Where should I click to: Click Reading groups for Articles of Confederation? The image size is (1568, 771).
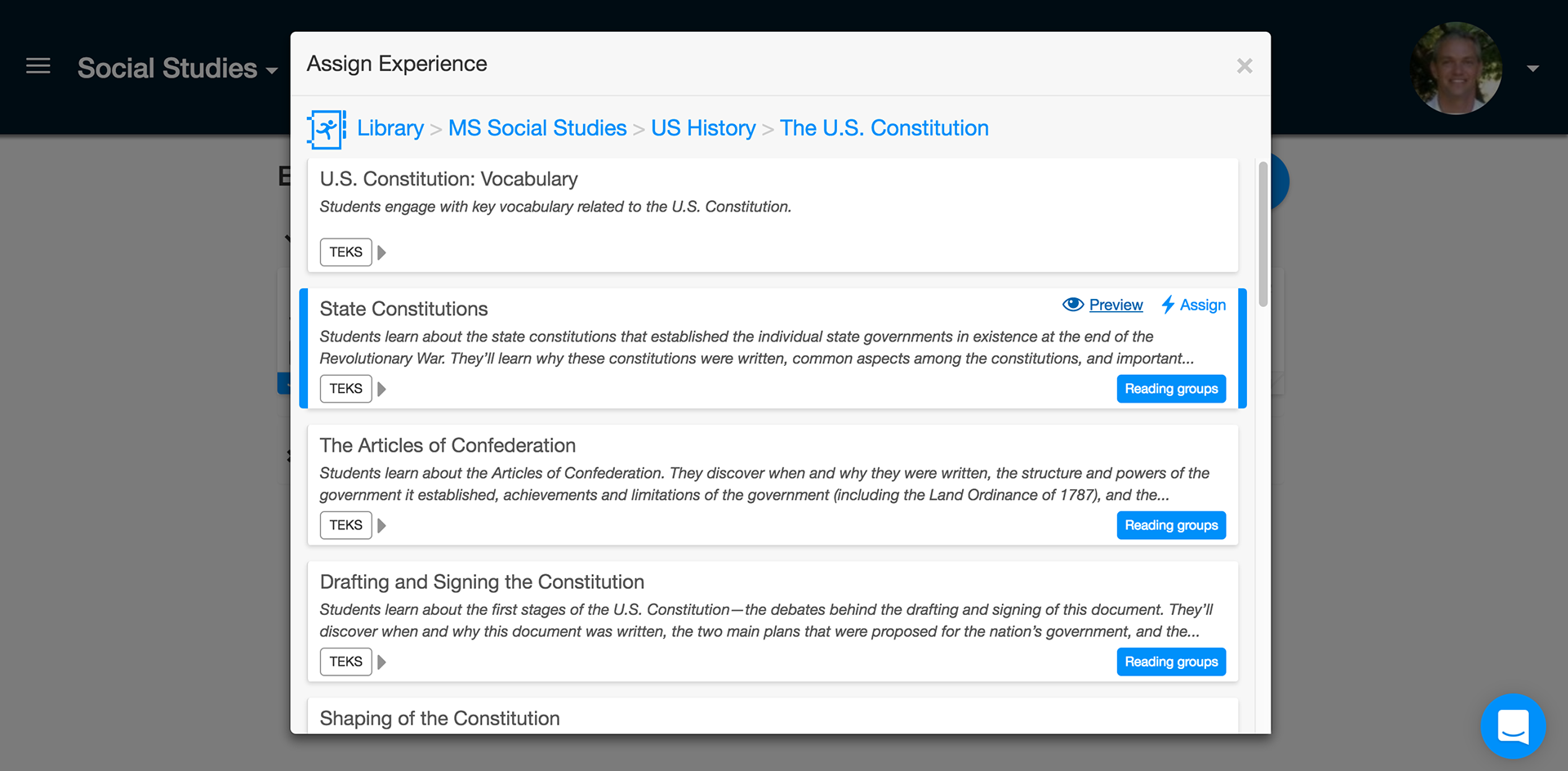(1171, 525)
